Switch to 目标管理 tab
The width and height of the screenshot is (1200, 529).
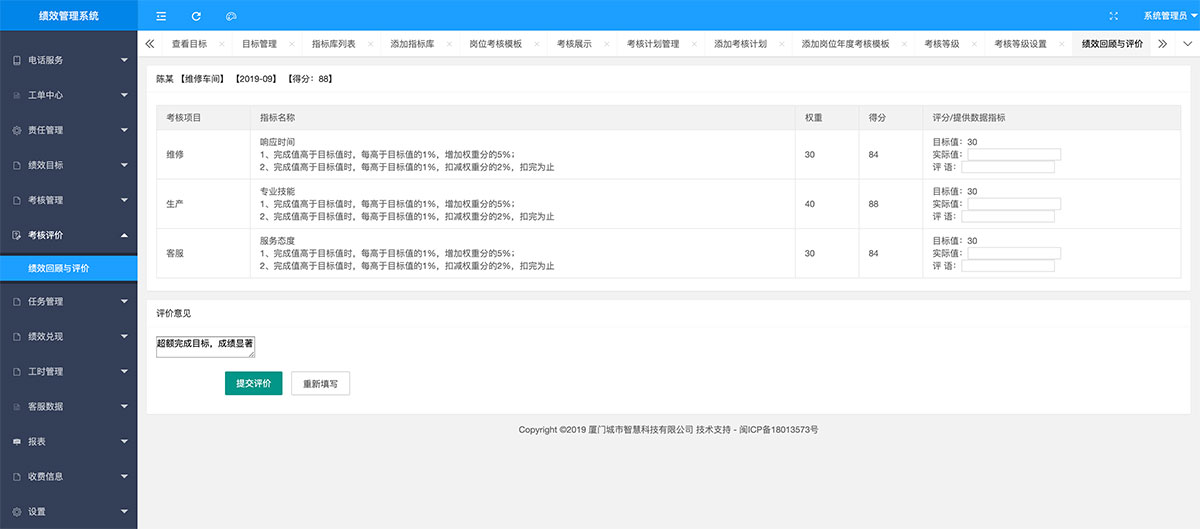259,44
